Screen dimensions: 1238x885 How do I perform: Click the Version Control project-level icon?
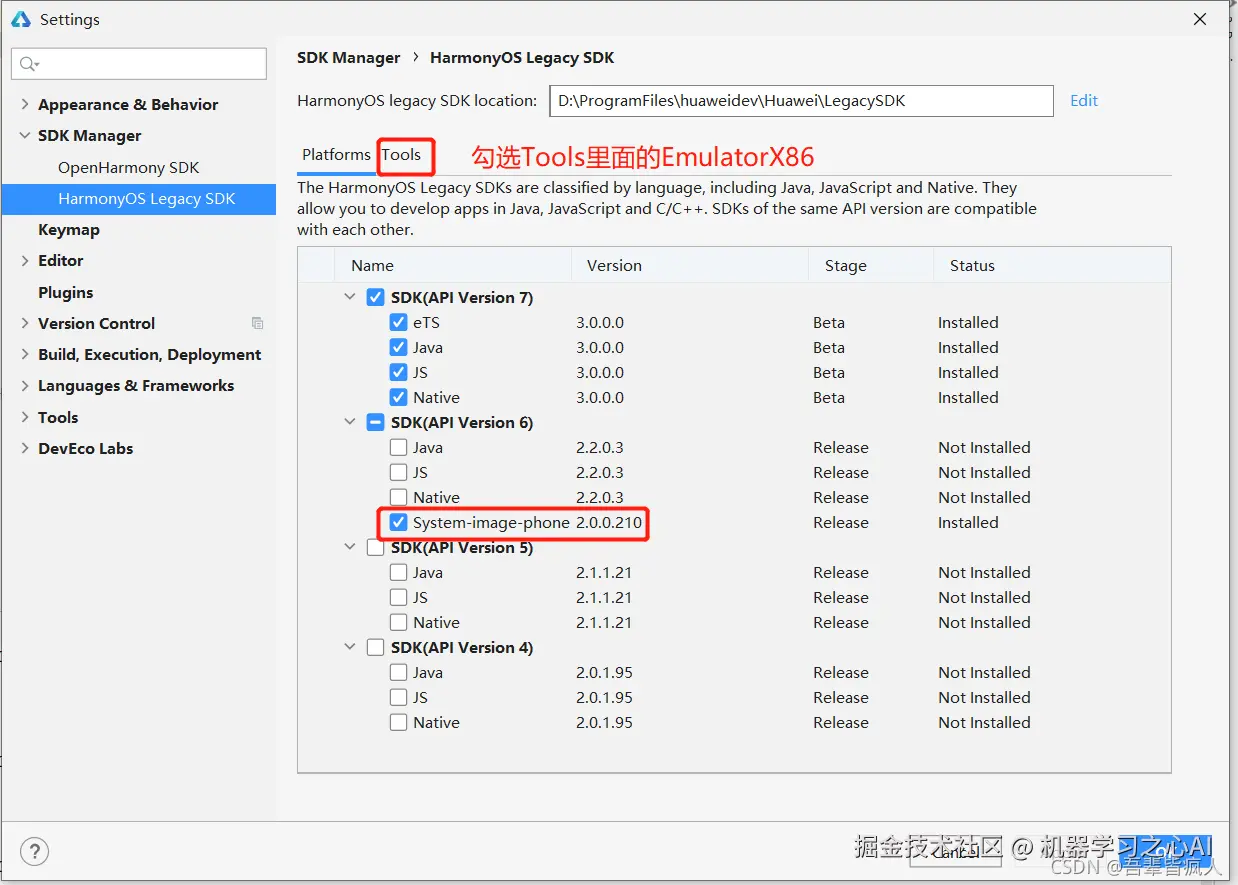click(x=257, y=323)
